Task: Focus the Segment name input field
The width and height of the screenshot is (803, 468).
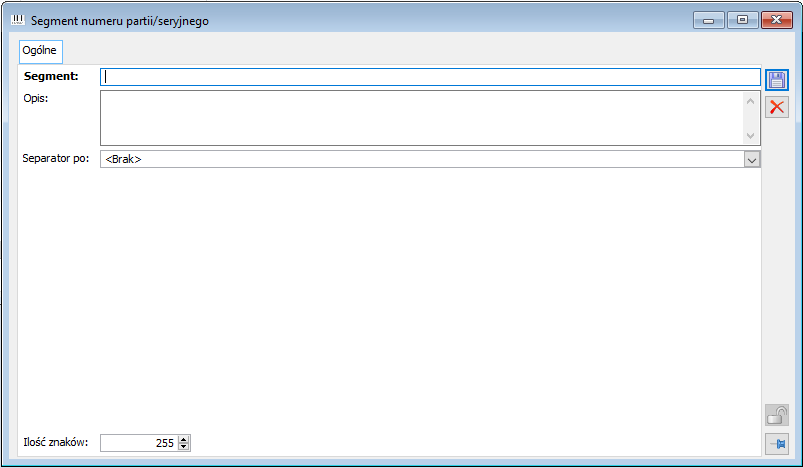Action: pos(430,77)
